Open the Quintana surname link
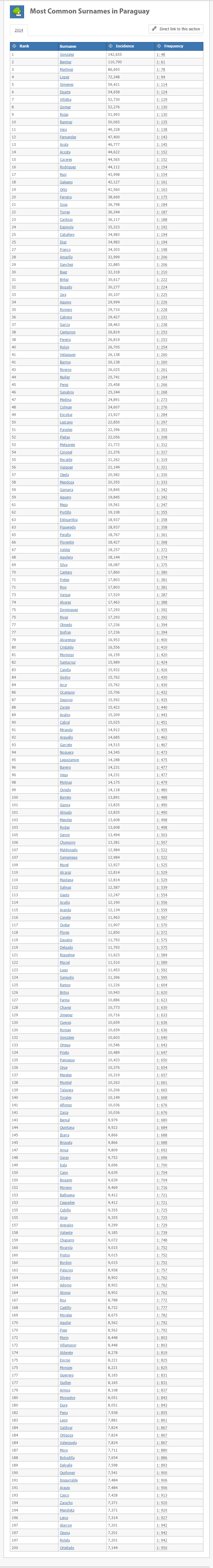This screenshot has width=213, height=1568. pos(66,1127)
